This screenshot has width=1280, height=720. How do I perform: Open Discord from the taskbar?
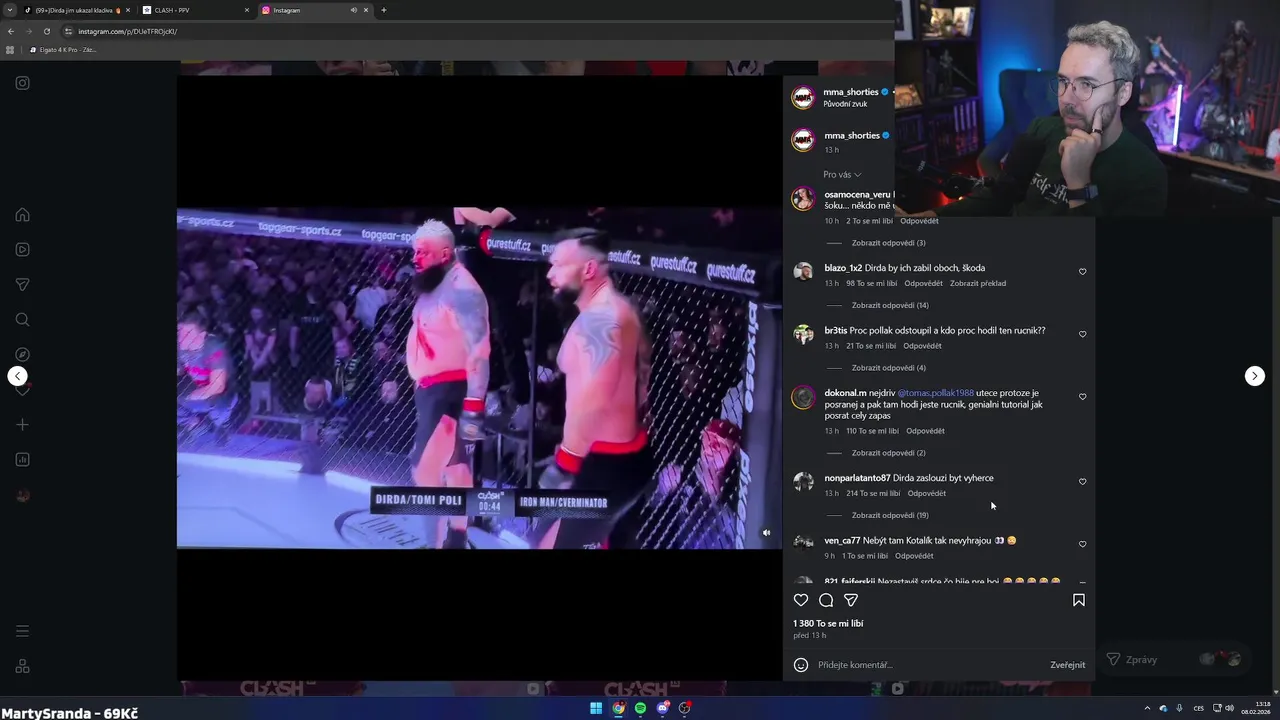click(662, 708)
